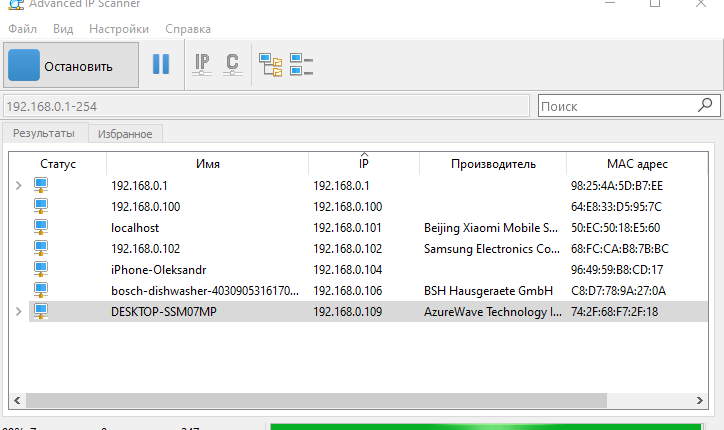Screen dimensions: 724x430
Task: Sort by the Статус column header
Action: (x=58, y=164)
